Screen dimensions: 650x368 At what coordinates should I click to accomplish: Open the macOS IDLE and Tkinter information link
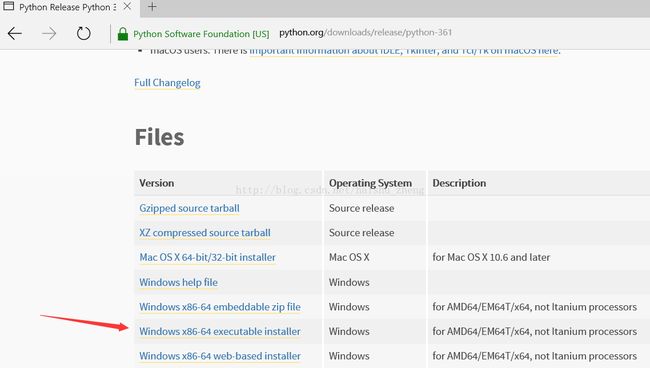point(405,51)
